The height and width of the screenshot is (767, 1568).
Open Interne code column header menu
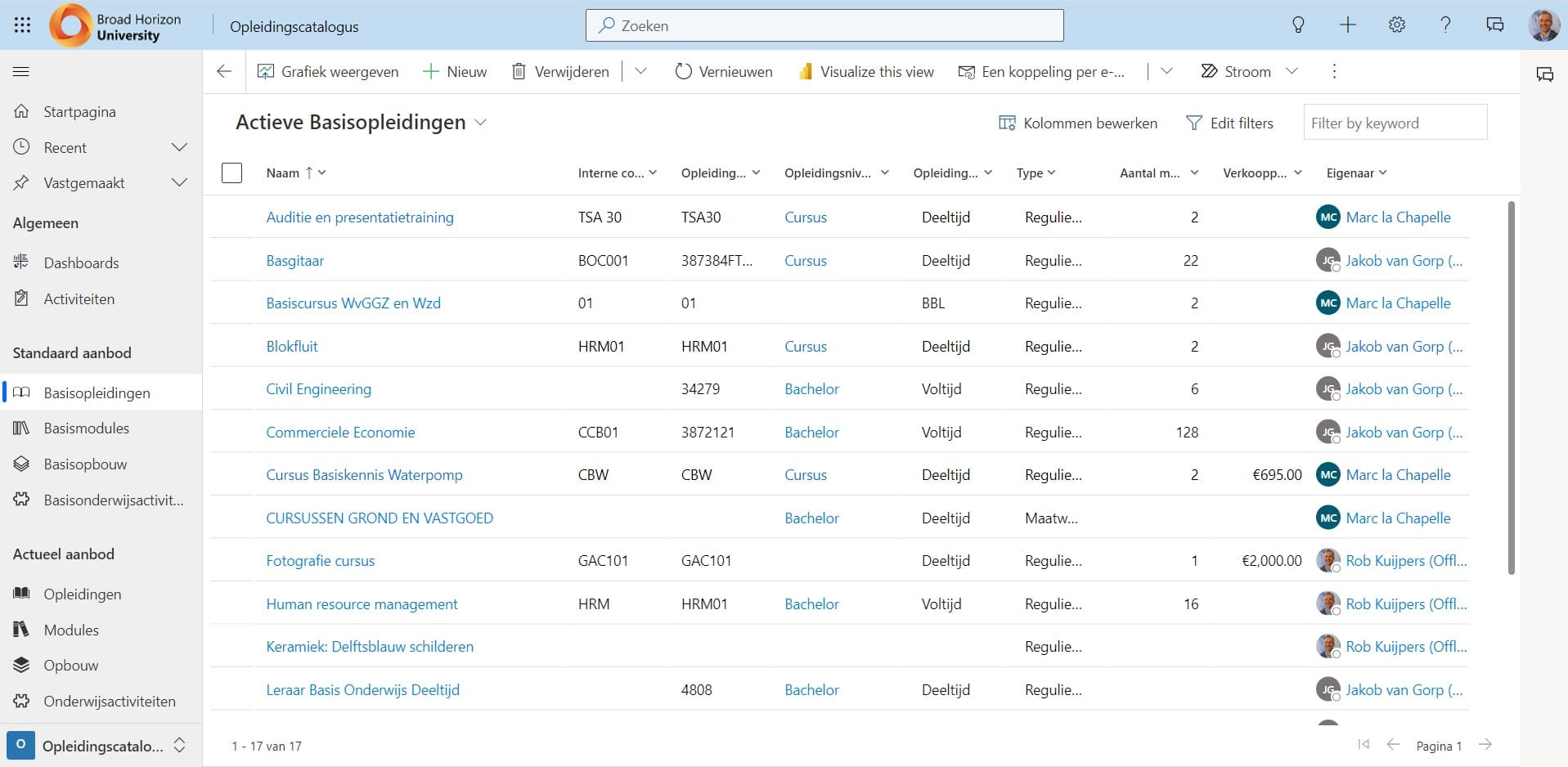click(x=618, y=173)
